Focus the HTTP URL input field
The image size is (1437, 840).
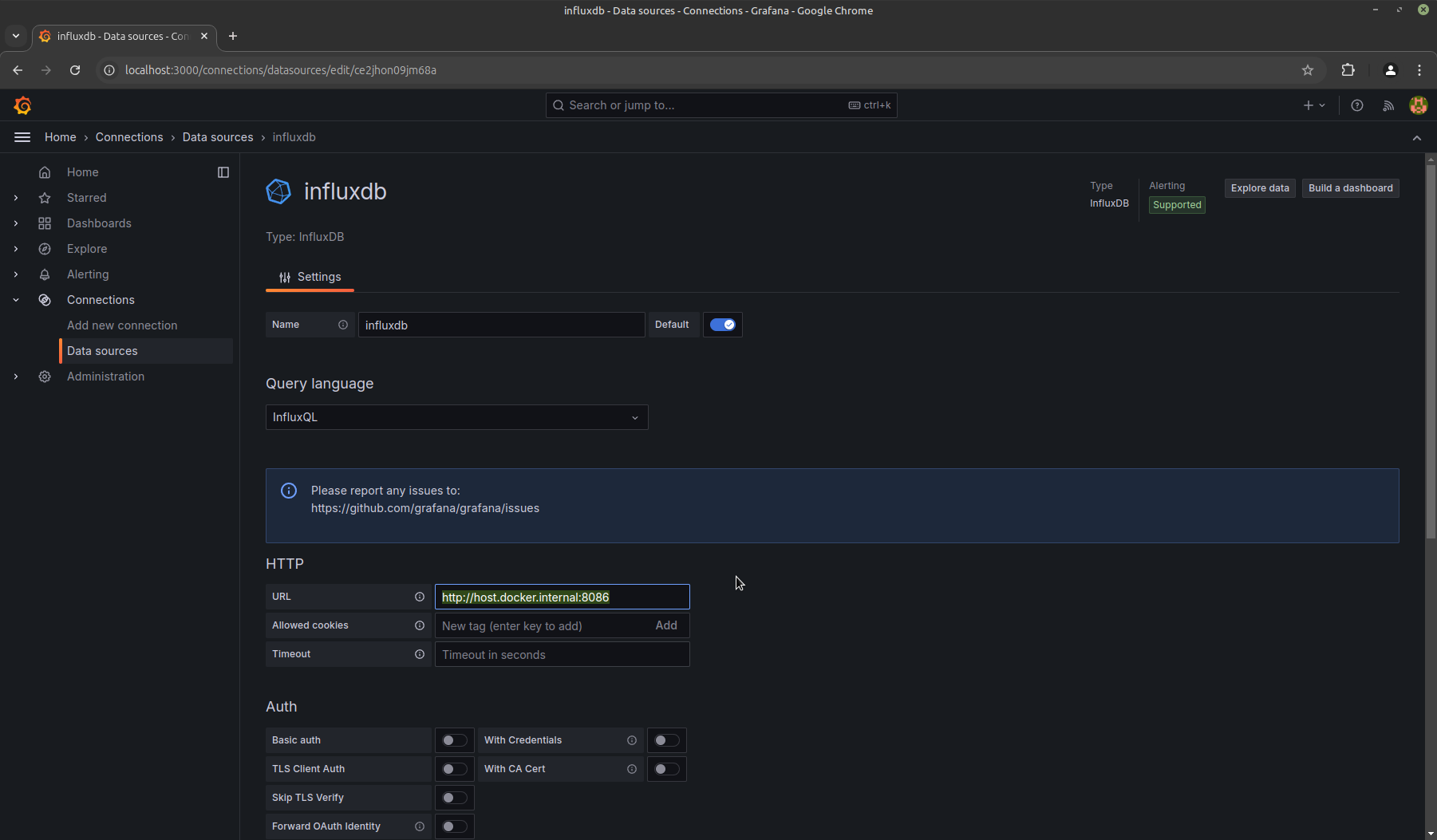coord(563,597)
